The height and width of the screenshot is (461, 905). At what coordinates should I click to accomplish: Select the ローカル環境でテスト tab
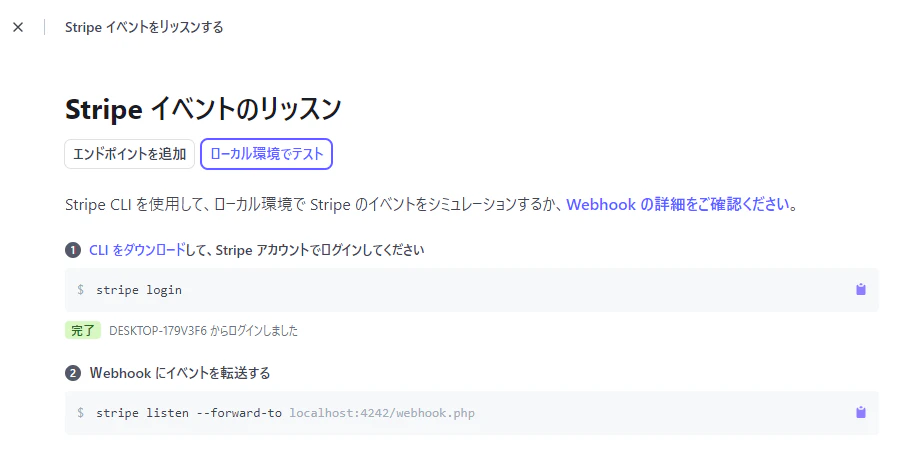267,154
